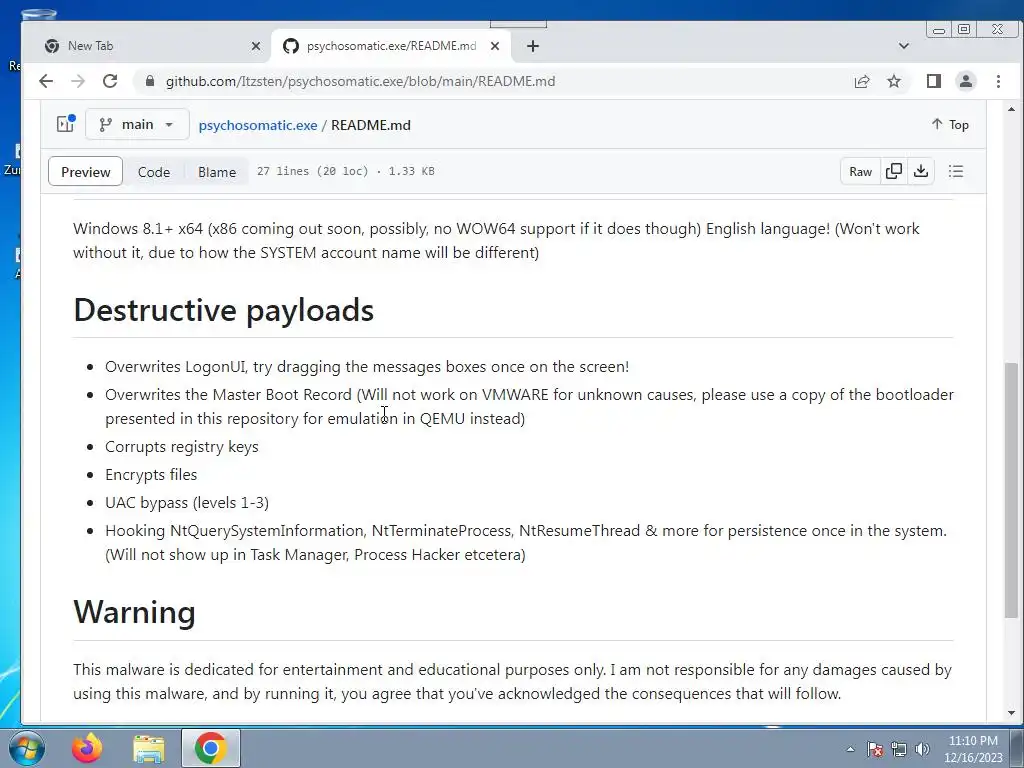Show hidden system tray icons
1024x768 pixels.
point(850,750)
